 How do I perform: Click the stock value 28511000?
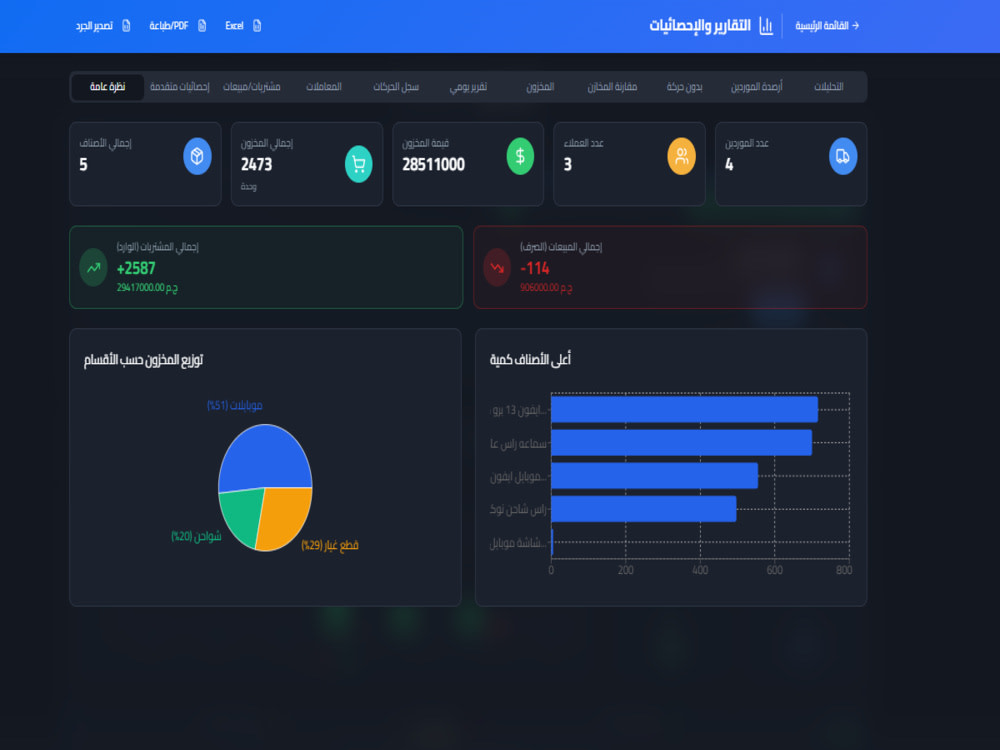click(x=434, y=165)
